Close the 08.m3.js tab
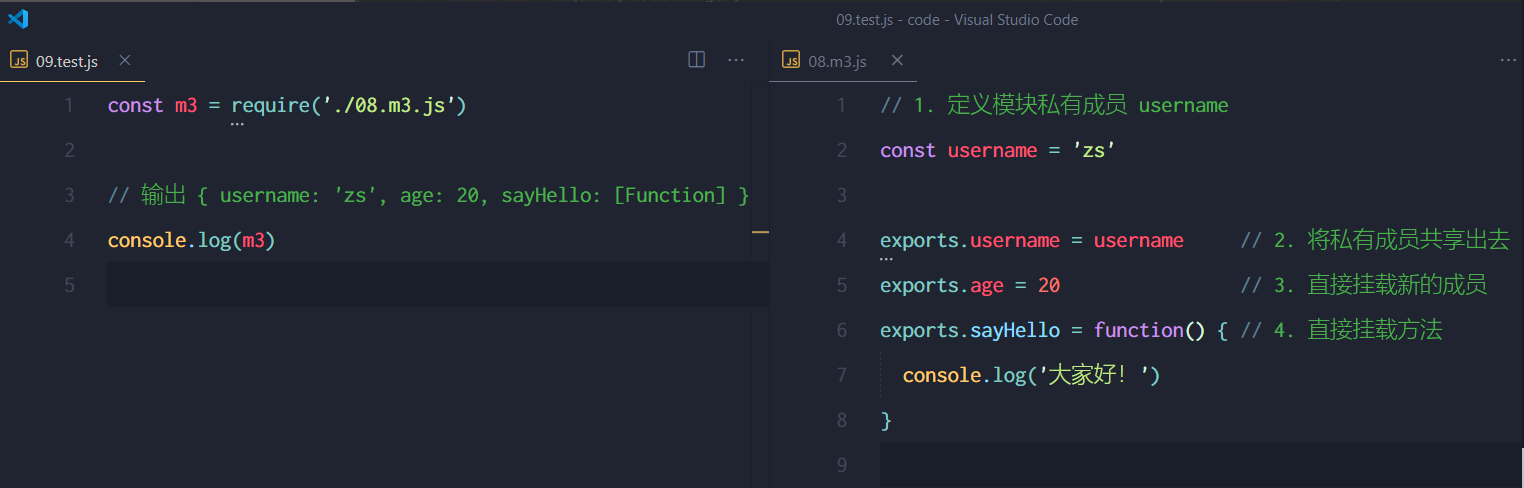The width and height of the screenshot is (1524, 488). (x=897, y=61)
